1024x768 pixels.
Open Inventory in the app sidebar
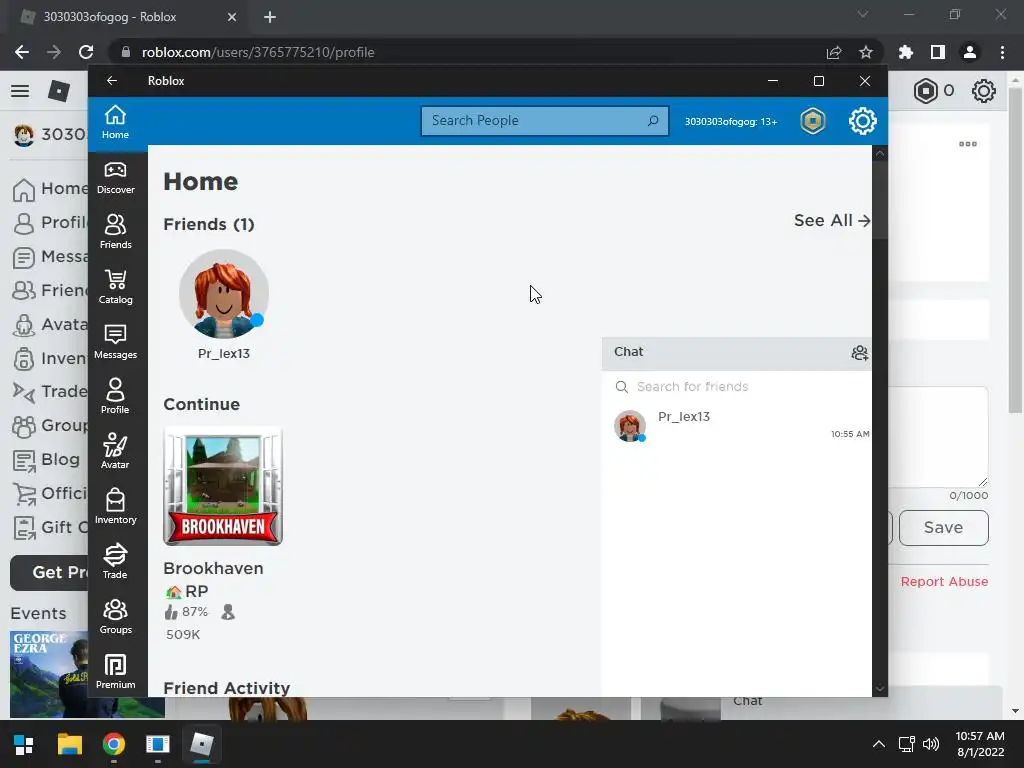[116, 507]
